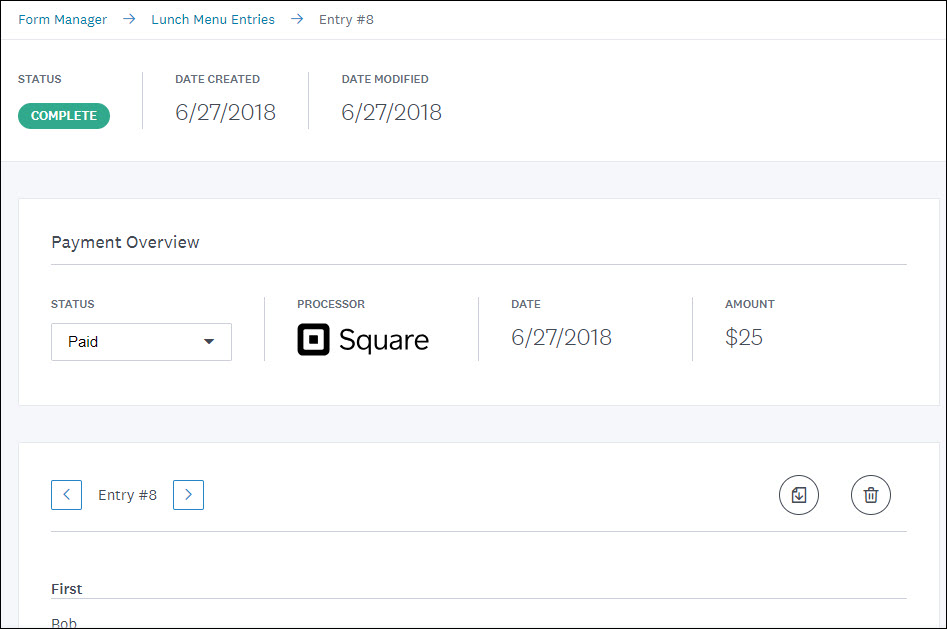The image size is (947, 629).
Task: Delete Entry #8 using the trash icon
Action: coord(870,495)
